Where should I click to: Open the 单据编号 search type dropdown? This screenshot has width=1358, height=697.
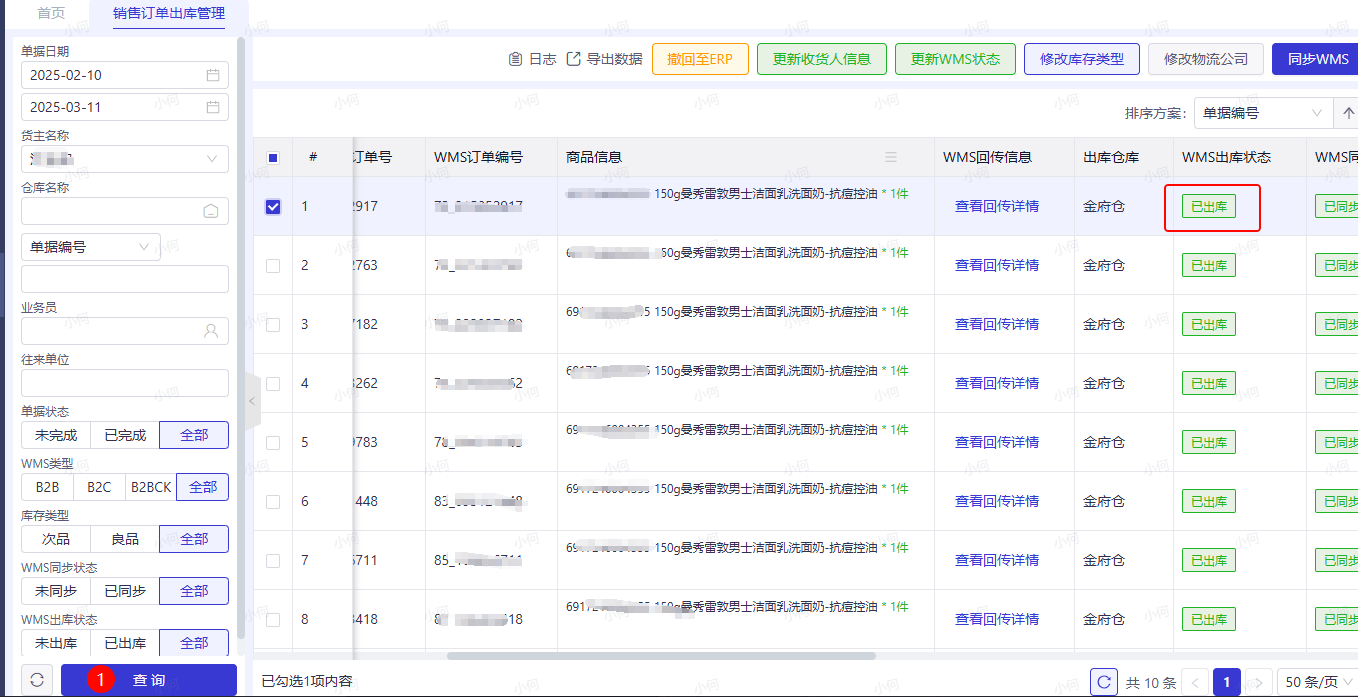[91, 247]
